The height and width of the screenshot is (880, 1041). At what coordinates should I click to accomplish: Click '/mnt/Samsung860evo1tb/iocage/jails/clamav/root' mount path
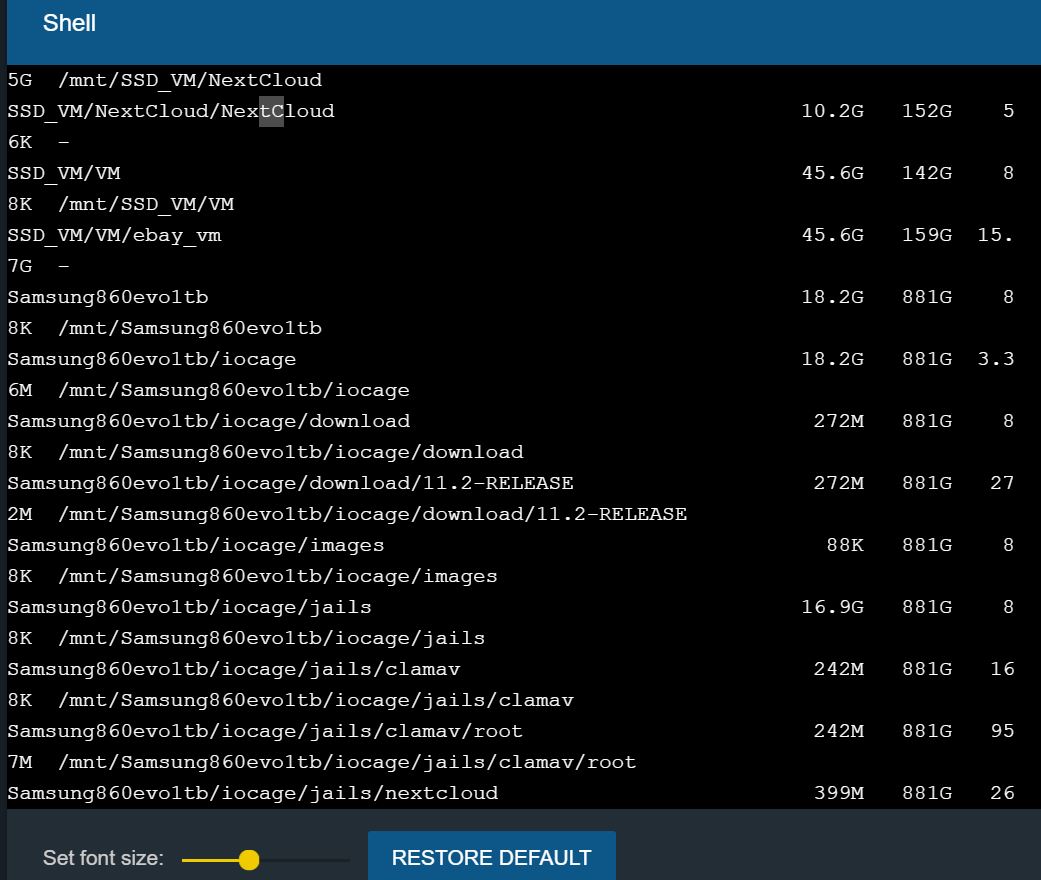[x=347, y=762]
